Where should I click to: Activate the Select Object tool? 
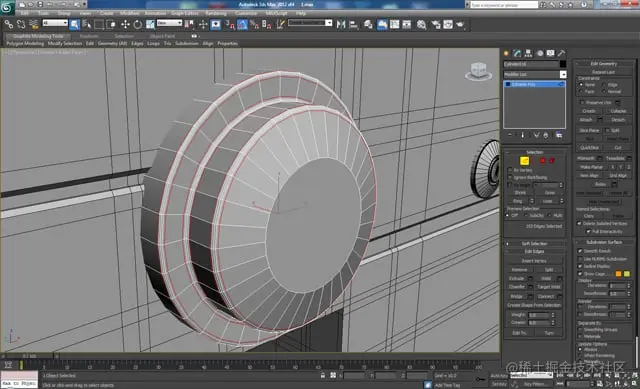(x=75, y=24)
